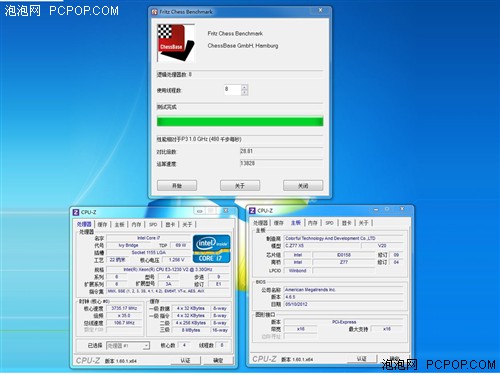Click the motherboard model field C.Z77 X5
Screen dimensions: 500x375
point(322,246)
